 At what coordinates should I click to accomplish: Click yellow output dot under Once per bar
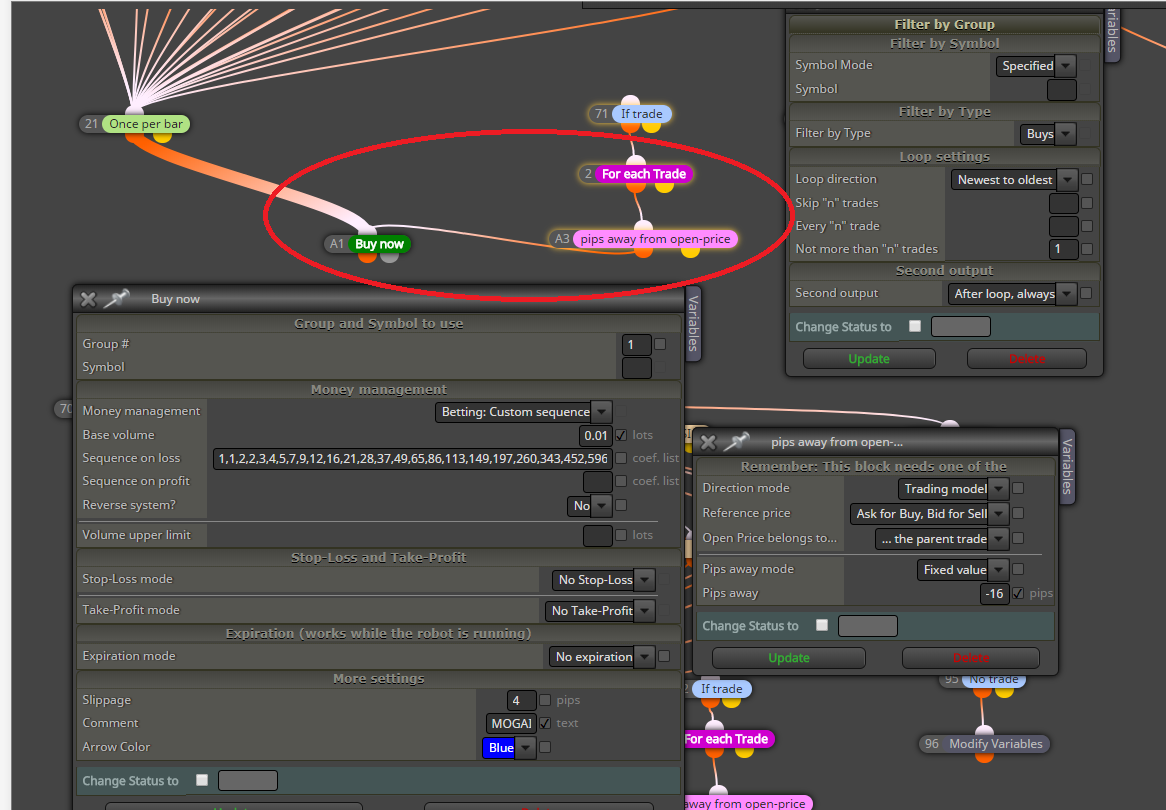pos(162,136)
